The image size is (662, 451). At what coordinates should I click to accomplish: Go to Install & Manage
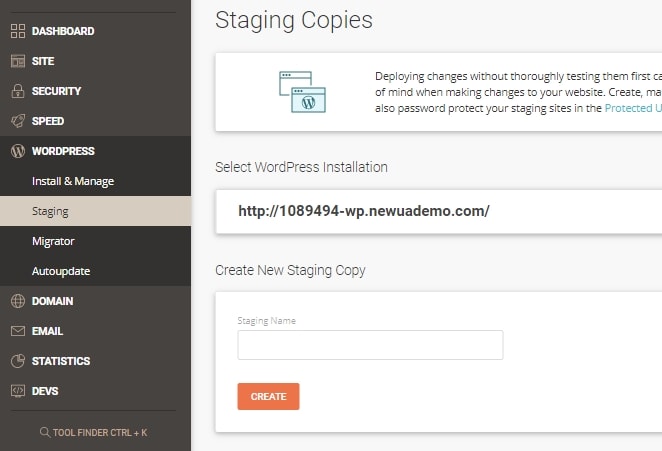(73, 181)
